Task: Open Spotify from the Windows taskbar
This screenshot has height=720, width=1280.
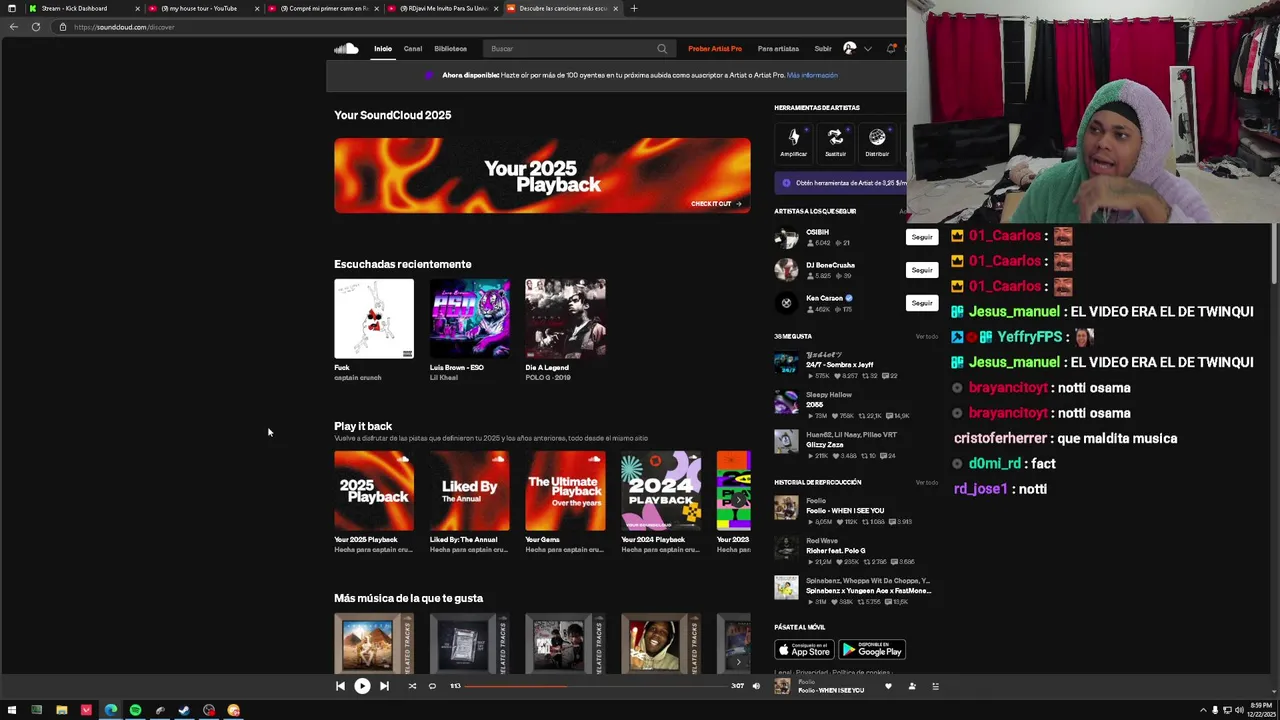Action: pyautogui.click(x=135, y=710)
